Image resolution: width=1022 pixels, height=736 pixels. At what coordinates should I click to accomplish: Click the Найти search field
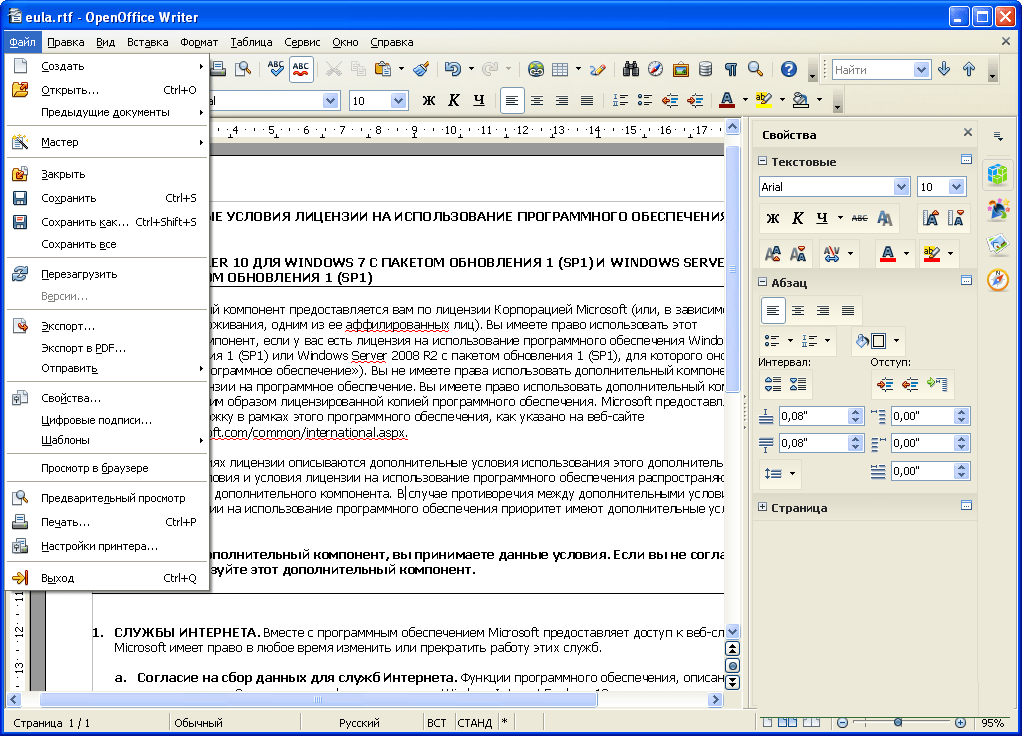pyautogui.click(x=873, y=69)
